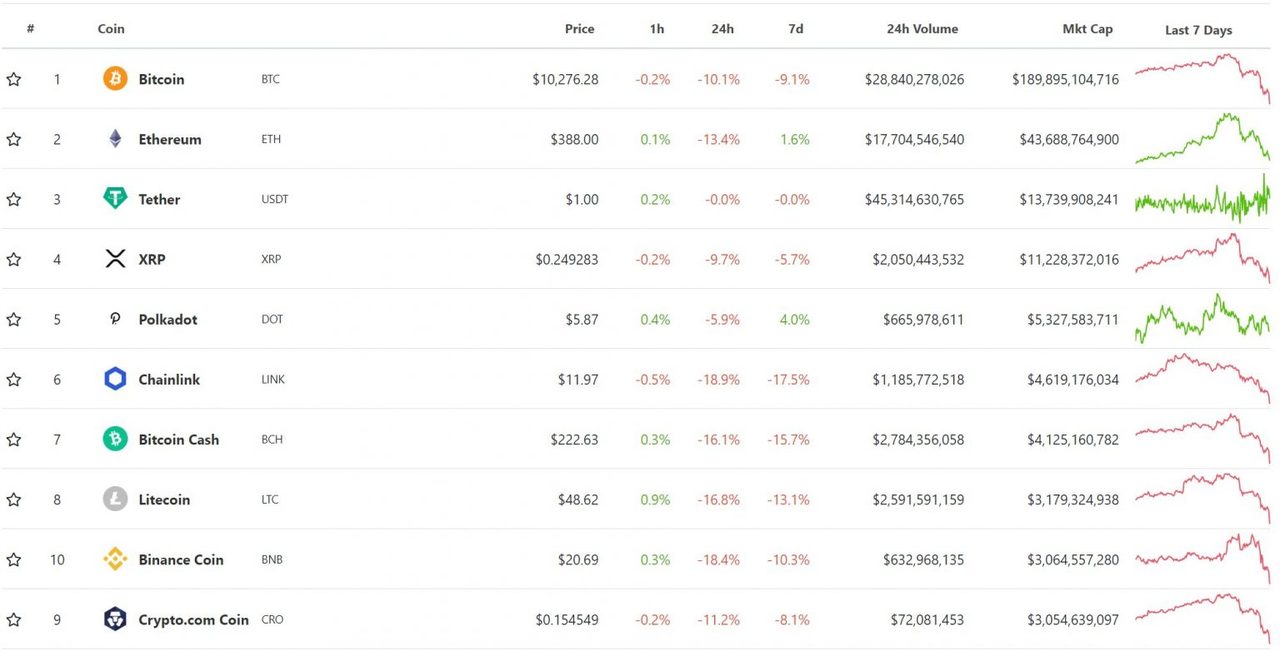Open the Tether coin page link
The image size is (1280, 651).
click(x=159, y=199)
